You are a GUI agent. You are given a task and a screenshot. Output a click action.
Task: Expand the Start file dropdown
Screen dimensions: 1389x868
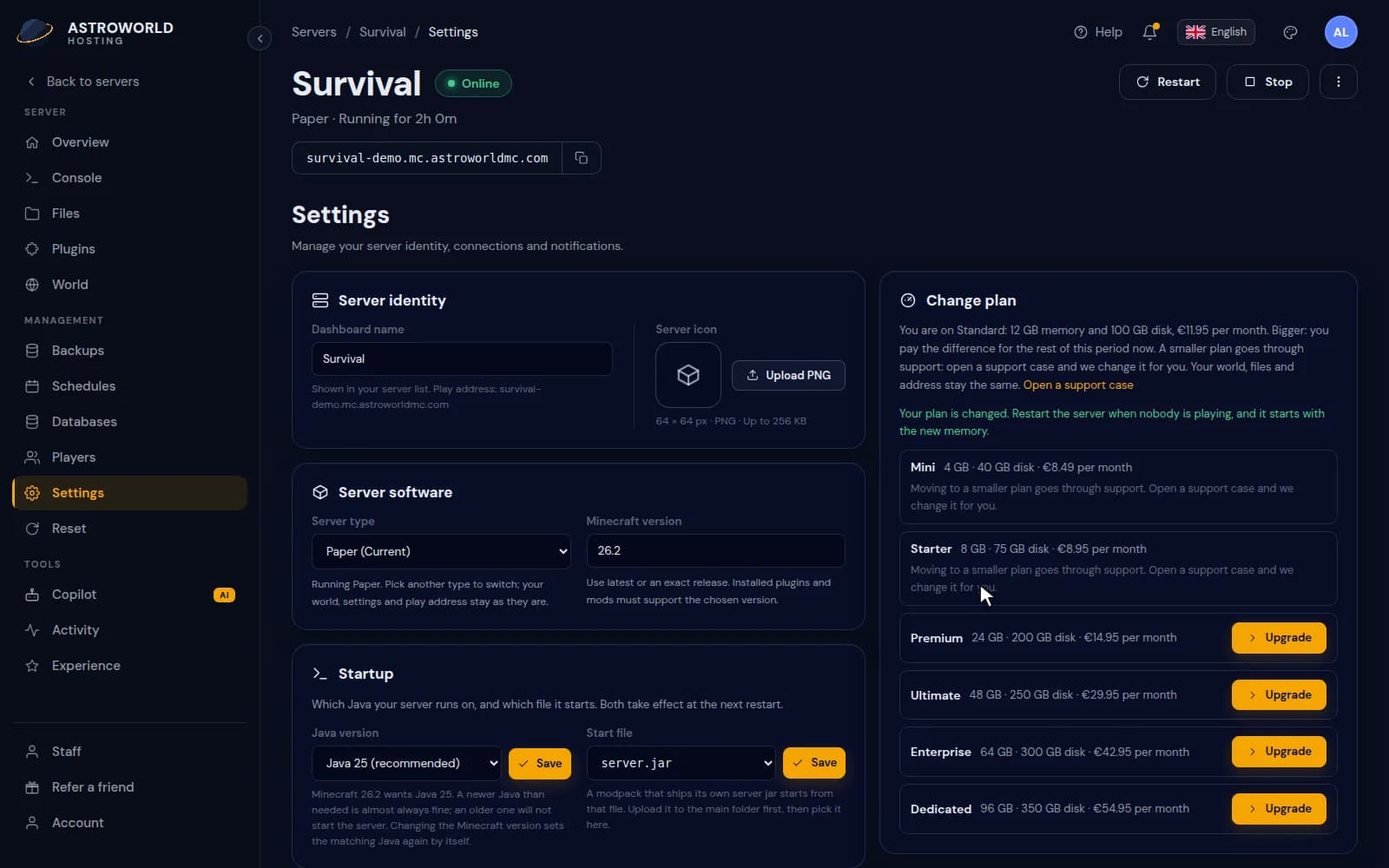coord(681,763)
